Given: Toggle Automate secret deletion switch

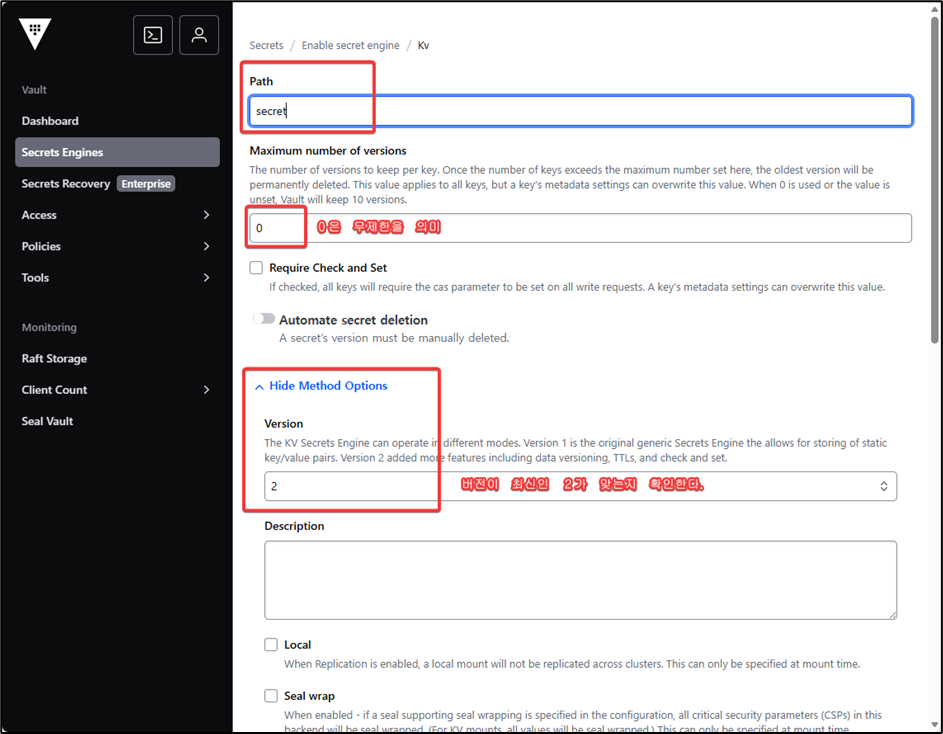Looking at the screenshot, I should (x=264, y=319).
